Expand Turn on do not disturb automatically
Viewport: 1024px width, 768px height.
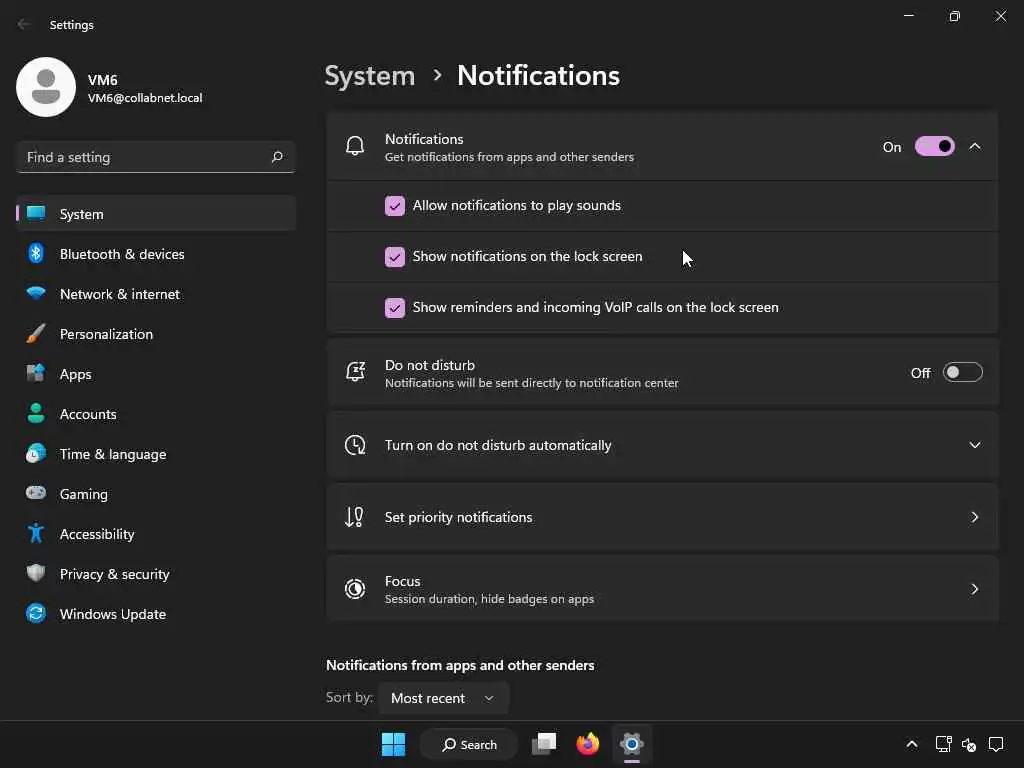[974, 445]
